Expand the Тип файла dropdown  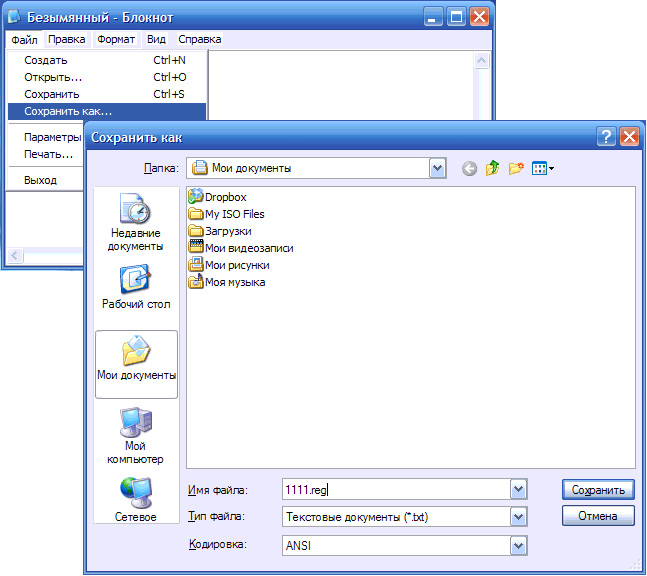(x=518, y=517)
